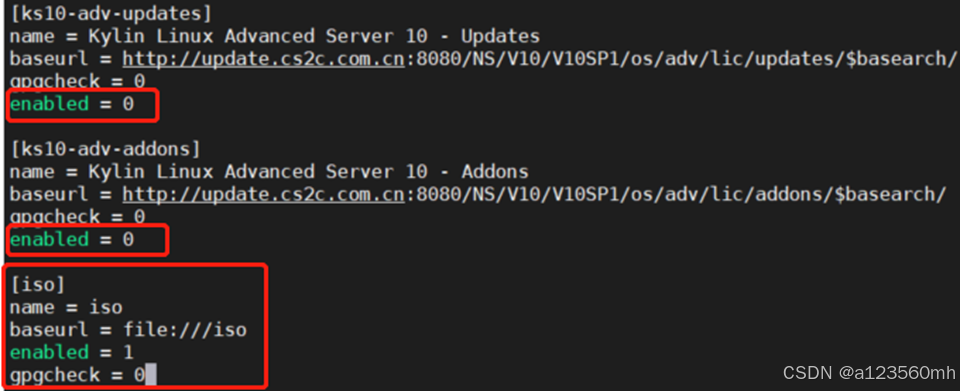Click the name = iso line
This screenshot has height=391, width=960.
tap(66, 307)
